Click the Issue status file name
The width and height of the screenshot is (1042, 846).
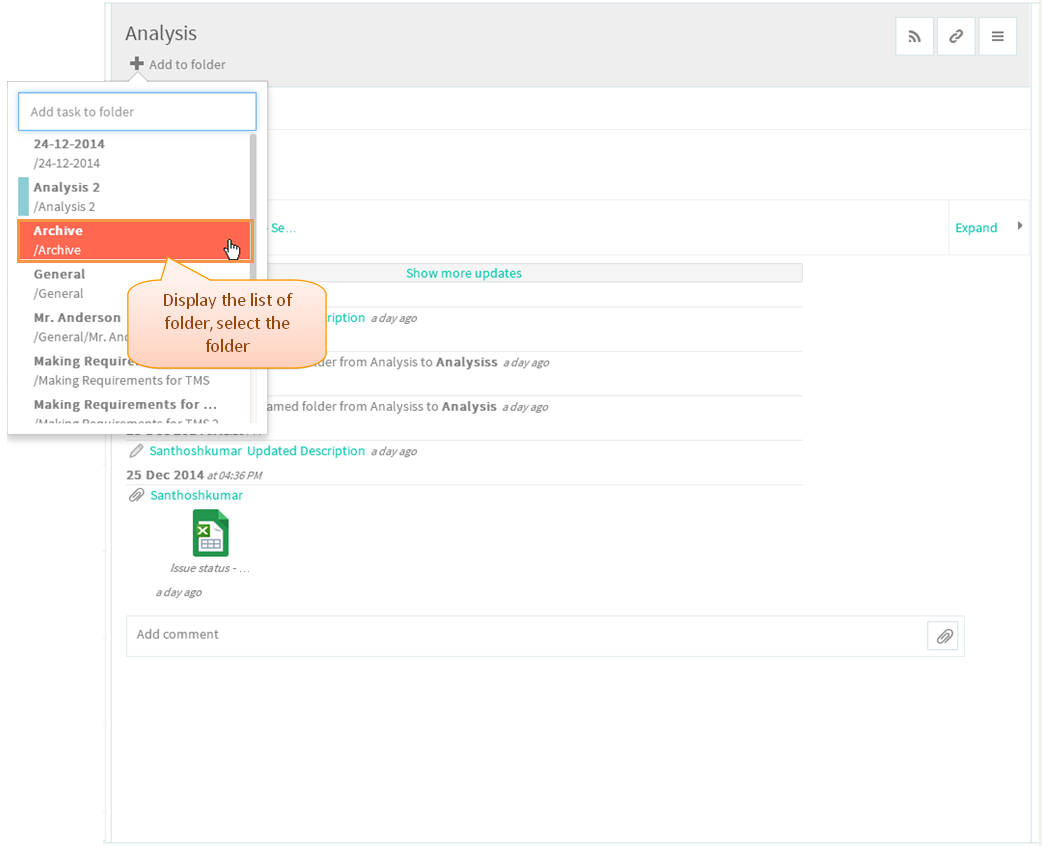click(210, 568)
